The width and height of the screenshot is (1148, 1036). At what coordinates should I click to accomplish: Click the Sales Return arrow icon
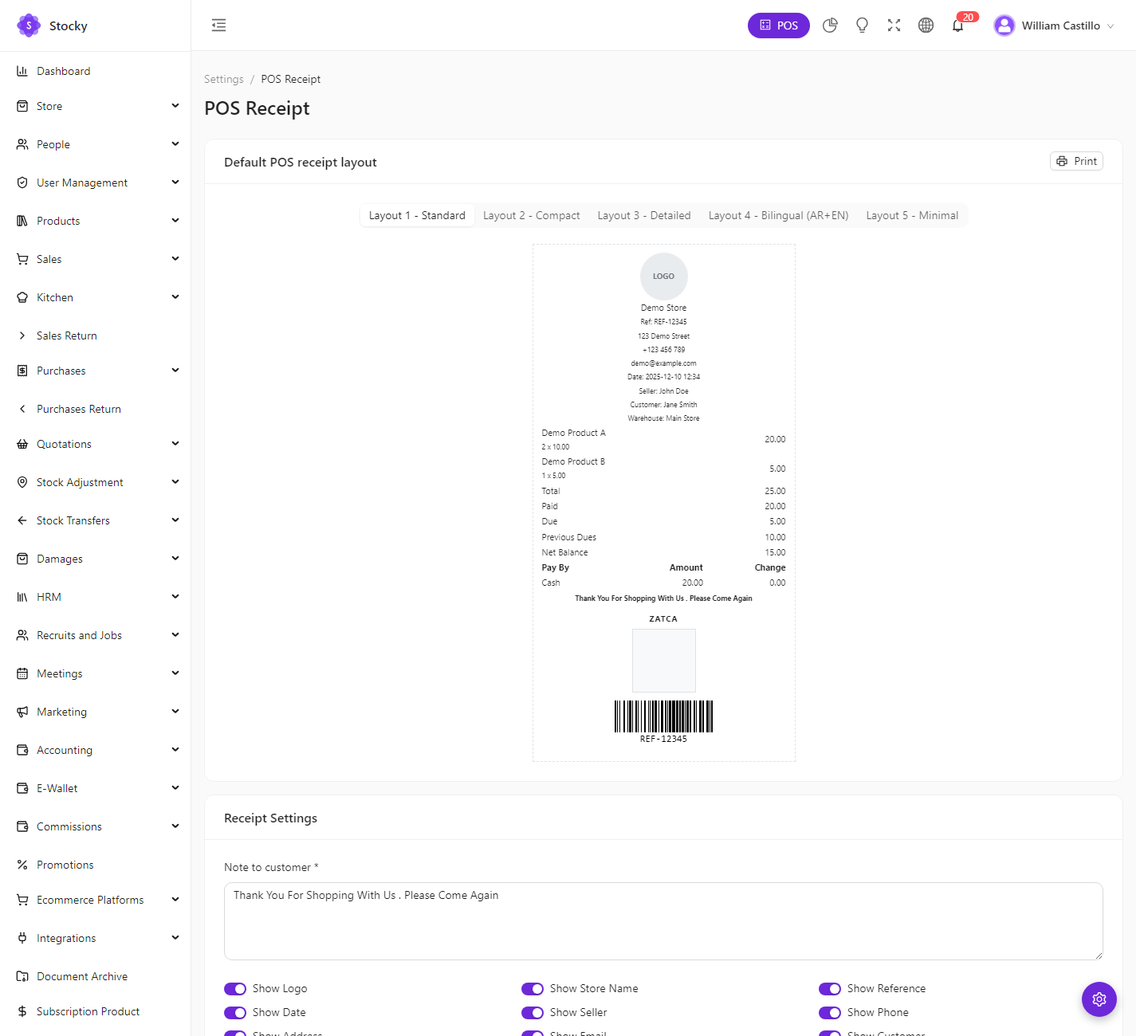pyautogui.click(x=22, y=336)
